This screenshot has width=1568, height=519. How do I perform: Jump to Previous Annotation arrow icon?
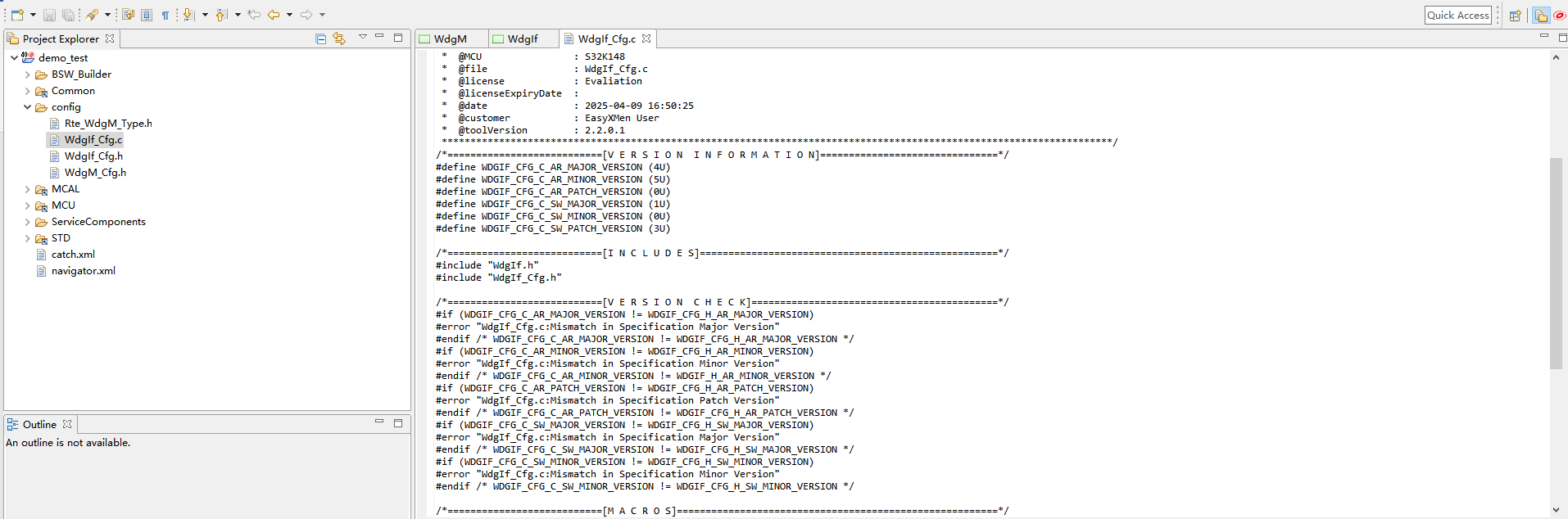click(x=221, y=15)
